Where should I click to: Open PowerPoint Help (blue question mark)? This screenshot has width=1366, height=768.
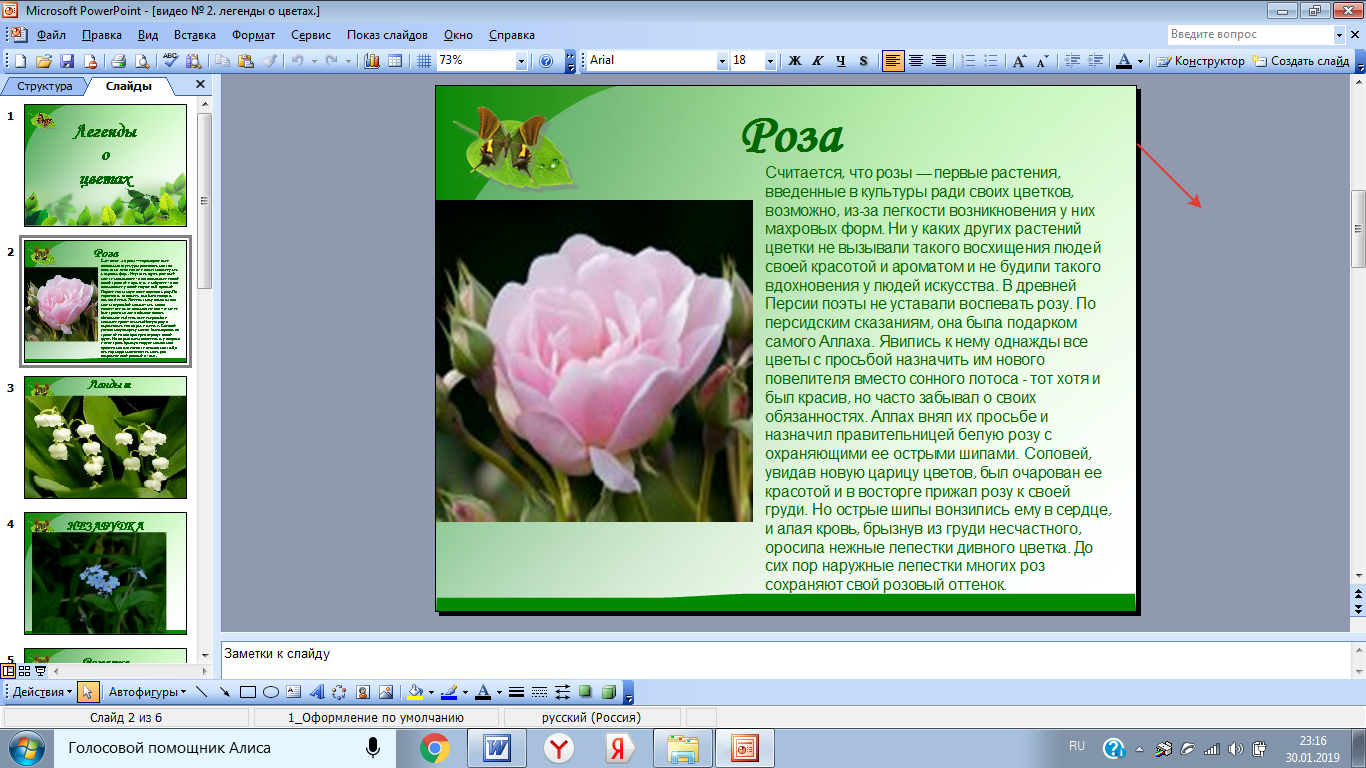tap(546, 61)
